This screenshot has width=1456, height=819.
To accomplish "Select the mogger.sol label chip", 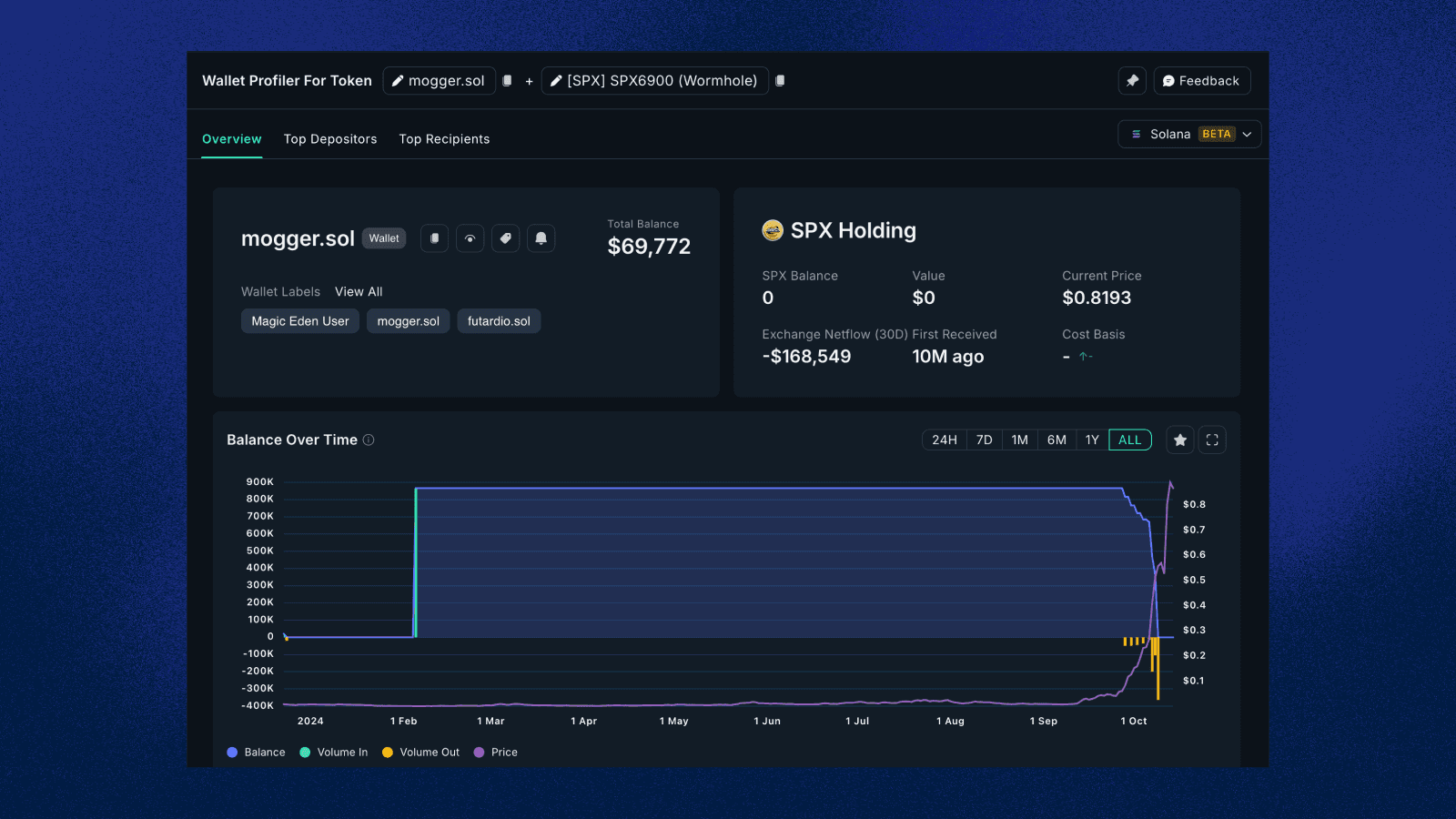I will 409,321.
